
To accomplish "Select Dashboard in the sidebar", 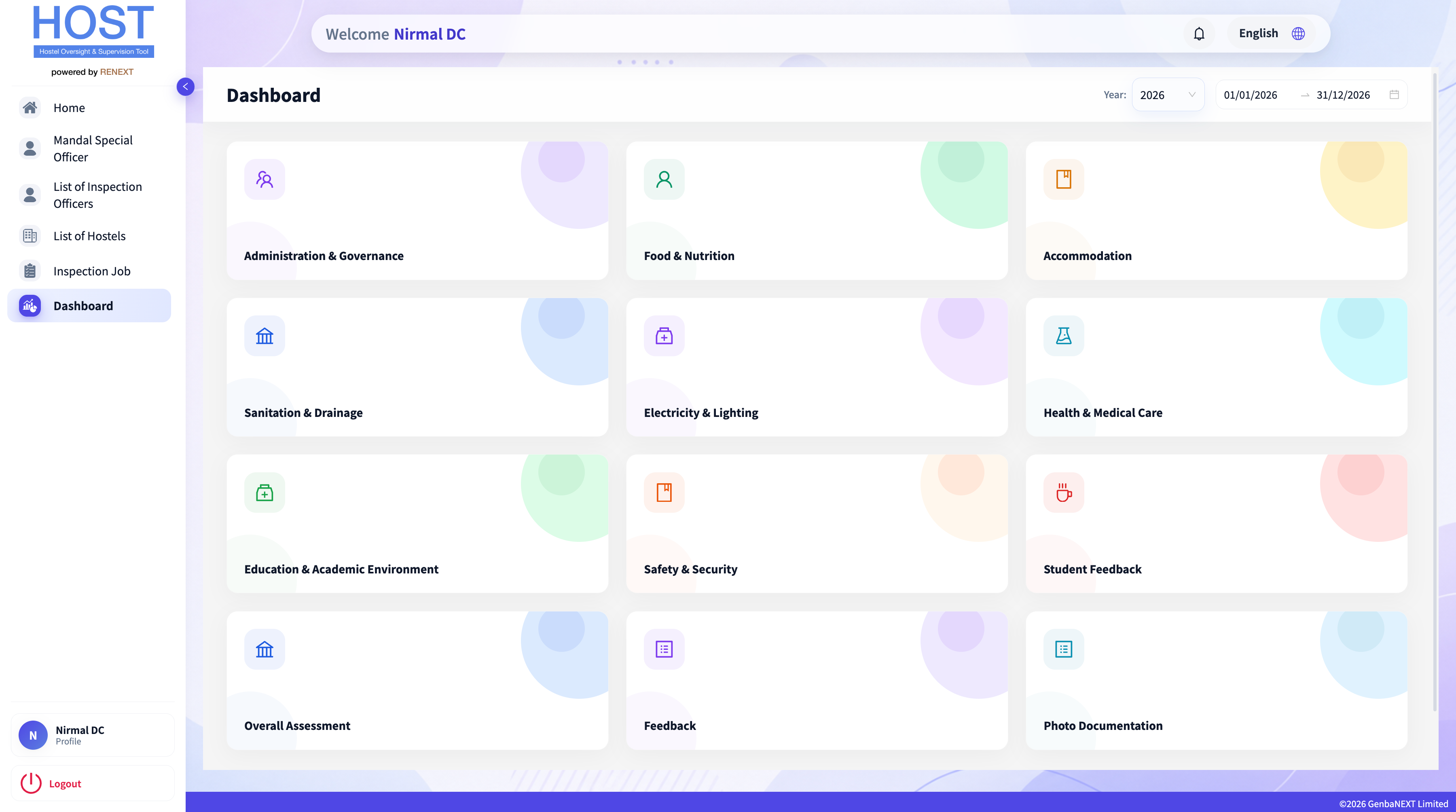I will point(89,306).
